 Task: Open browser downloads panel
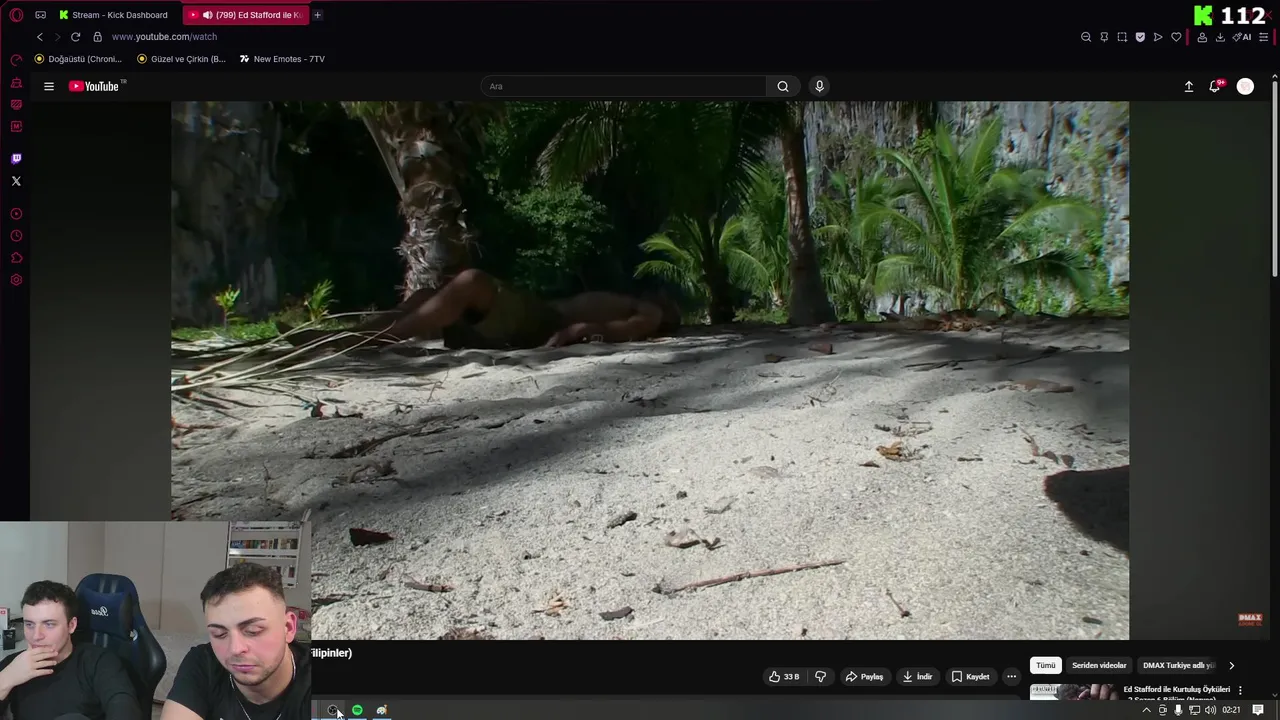pyautogui.click(x=1220, y=37)
